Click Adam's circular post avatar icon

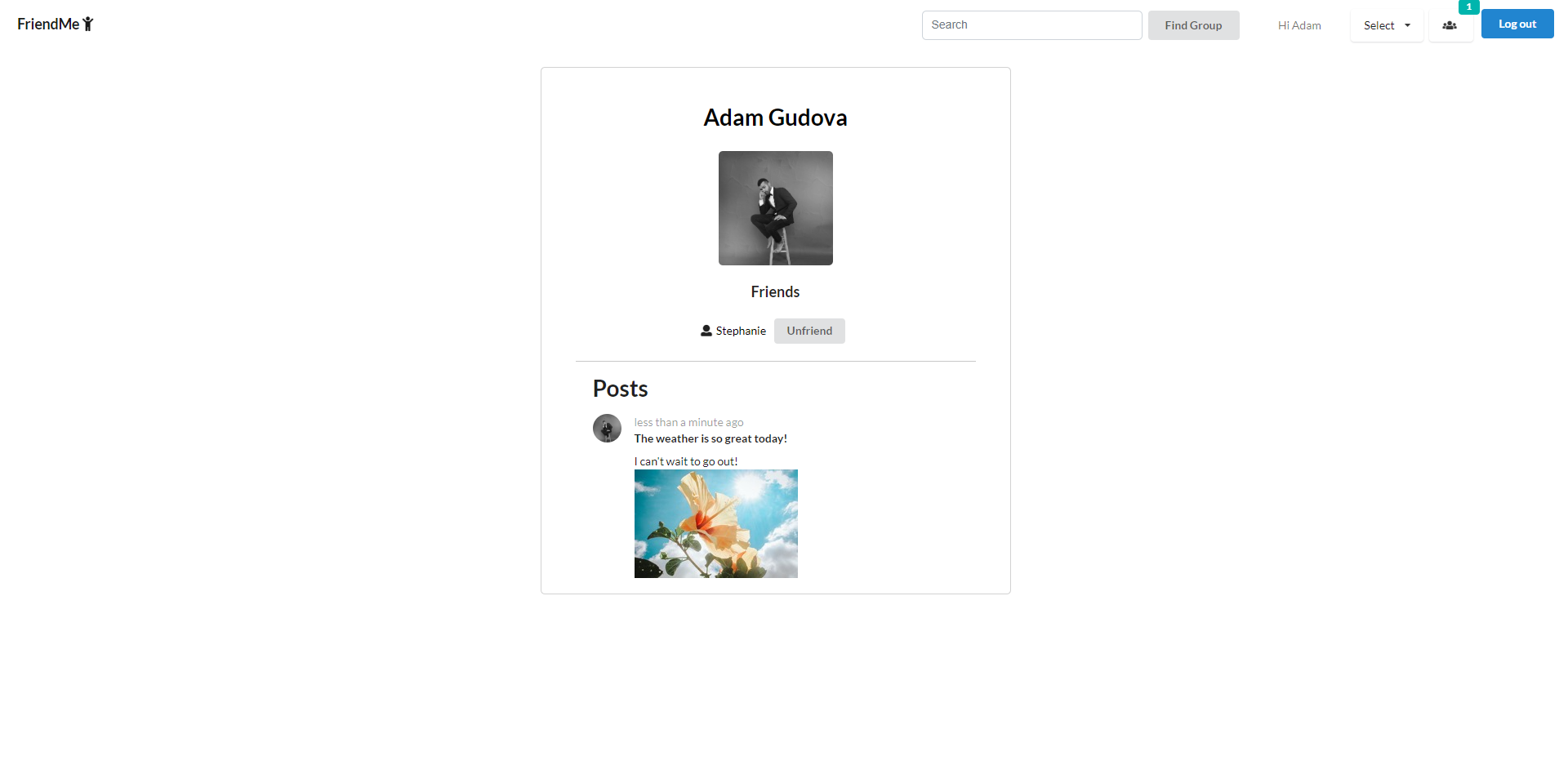pos(607,428)
